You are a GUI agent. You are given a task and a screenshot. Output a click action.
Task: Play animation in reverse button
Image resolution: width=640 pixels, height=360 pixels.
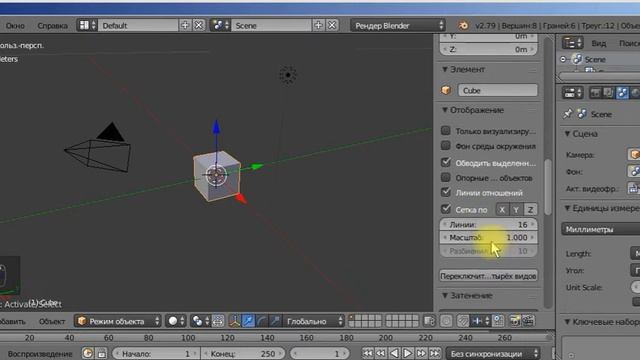[x=394, y=353]
